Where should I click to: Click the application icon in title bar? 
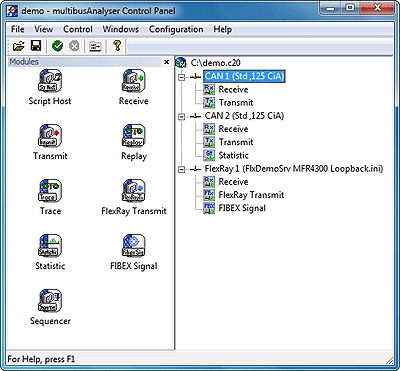[x=12, y=11]
